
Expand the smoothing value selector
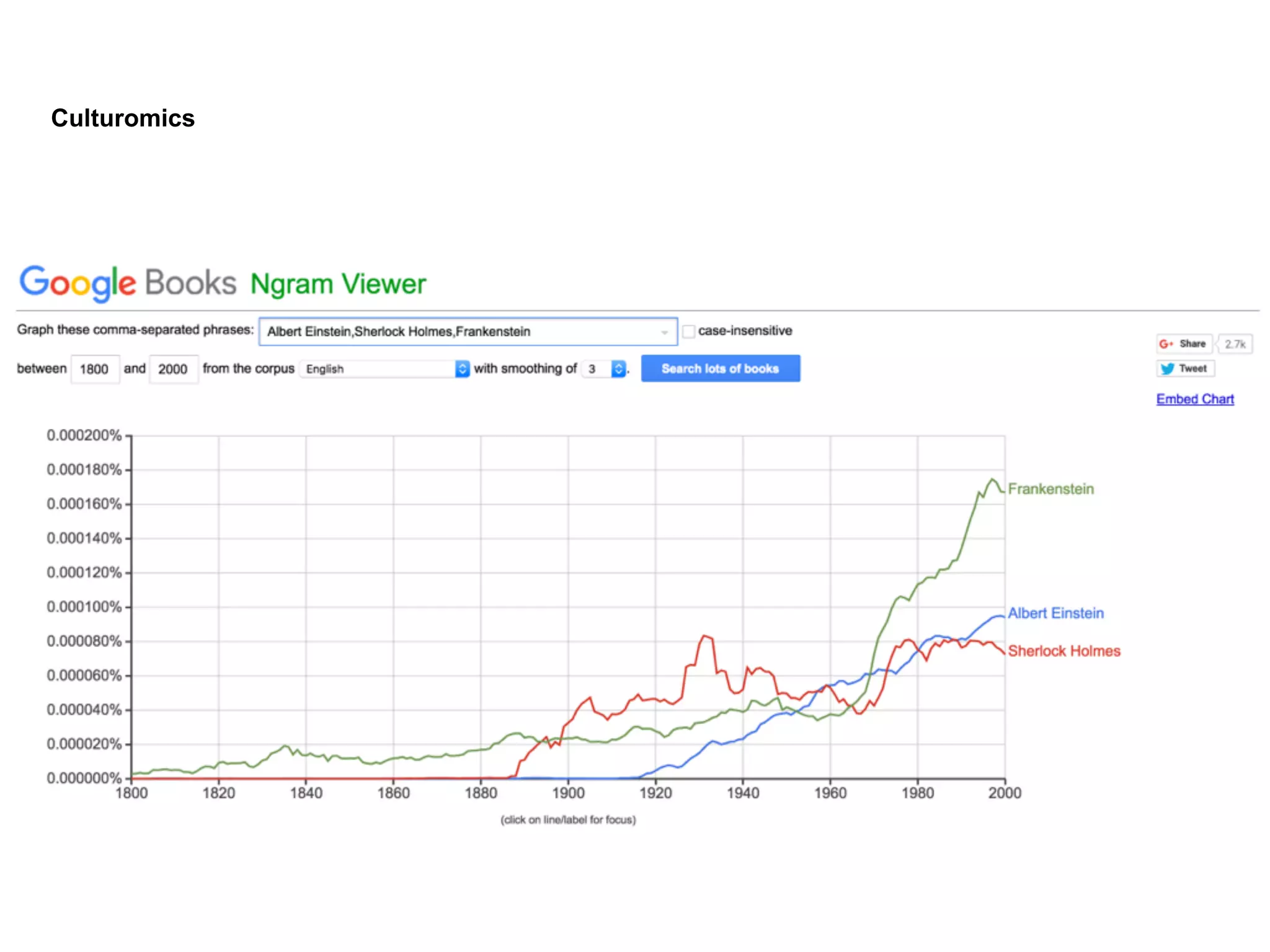click(x=618, y=369)
